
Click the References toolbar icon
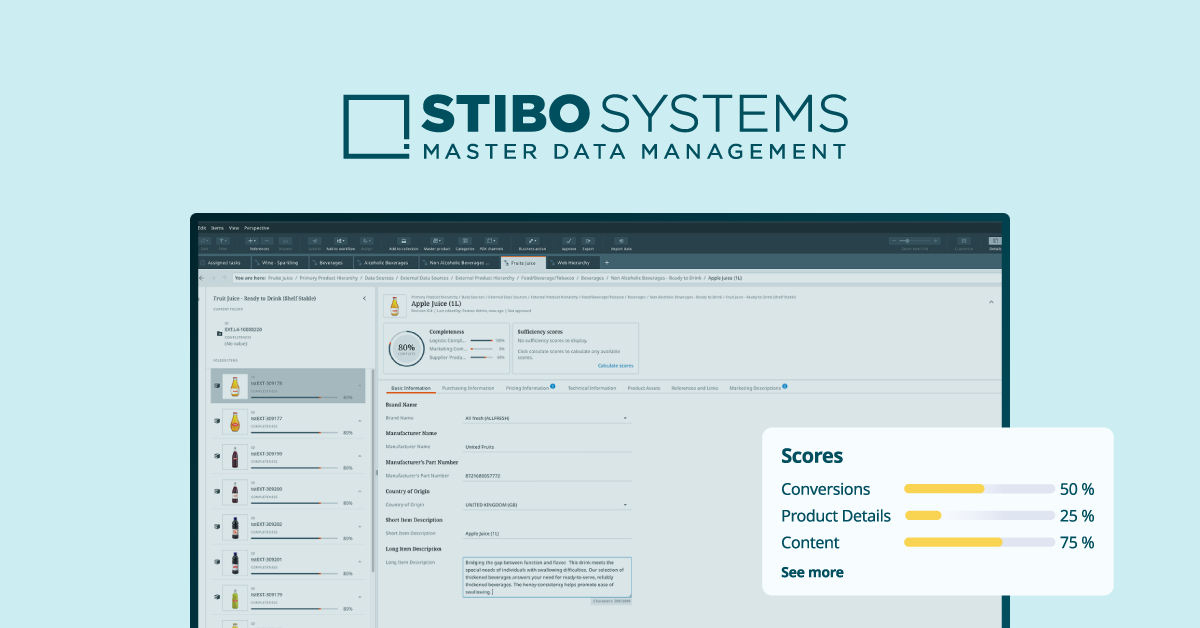[x=252, y=241]
